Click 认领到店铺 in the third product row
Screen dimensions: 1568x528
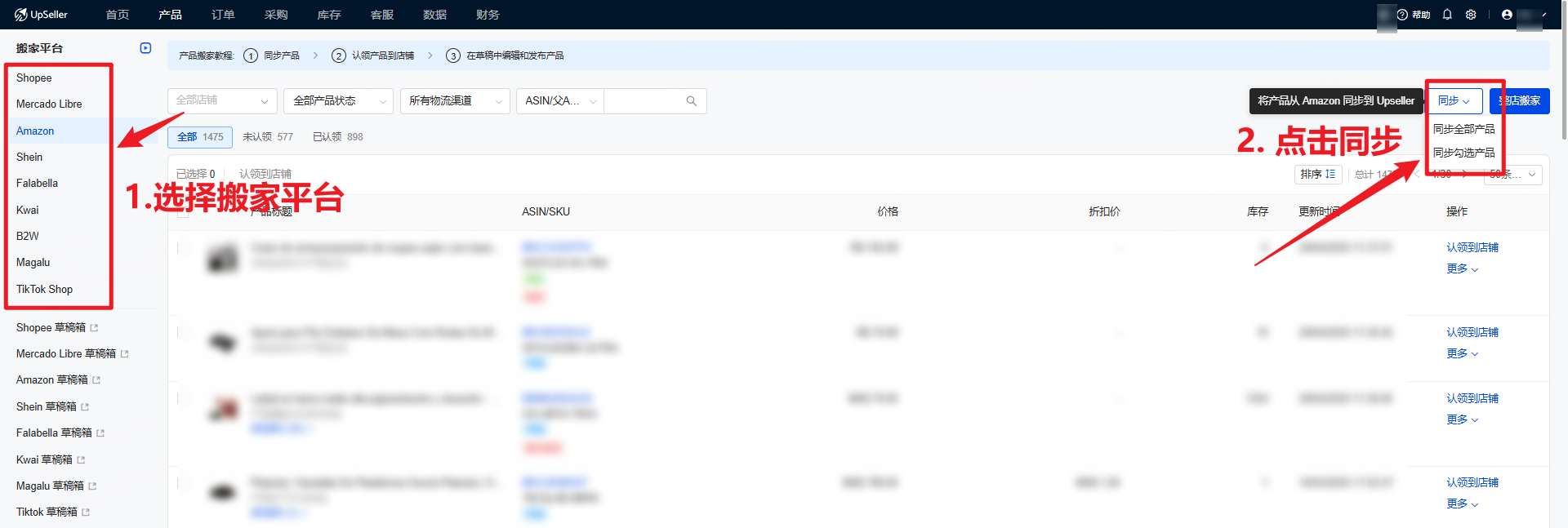pyautogui.click(x=1472, y=399)
